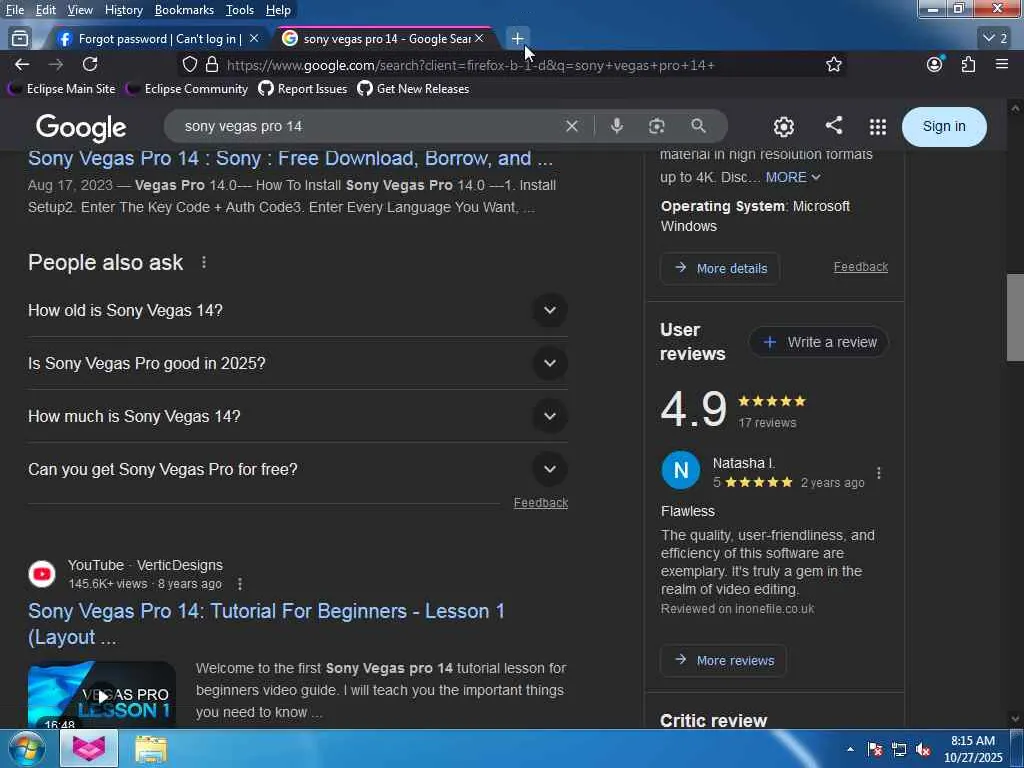
Task: Open options for Natasha I. review
Action: pyautogui.click(x=878, y=473)
